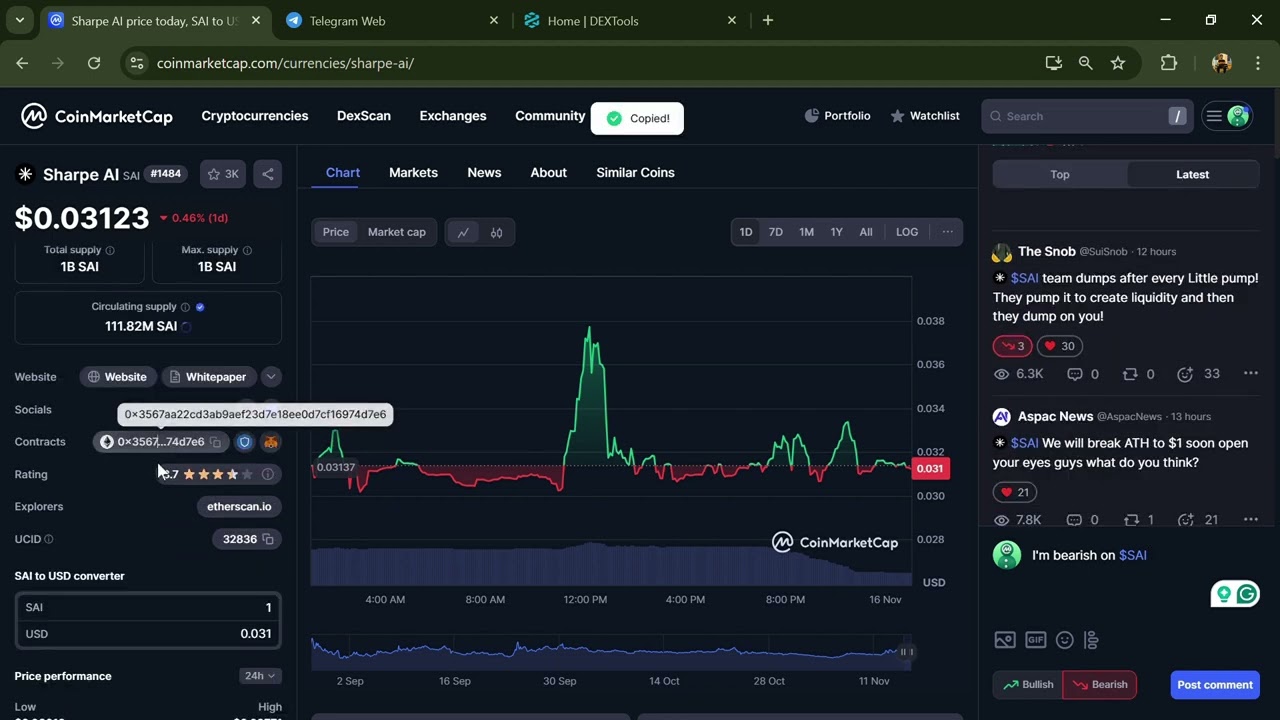
Task: Switch to line chart view
Action: (463, 232)
